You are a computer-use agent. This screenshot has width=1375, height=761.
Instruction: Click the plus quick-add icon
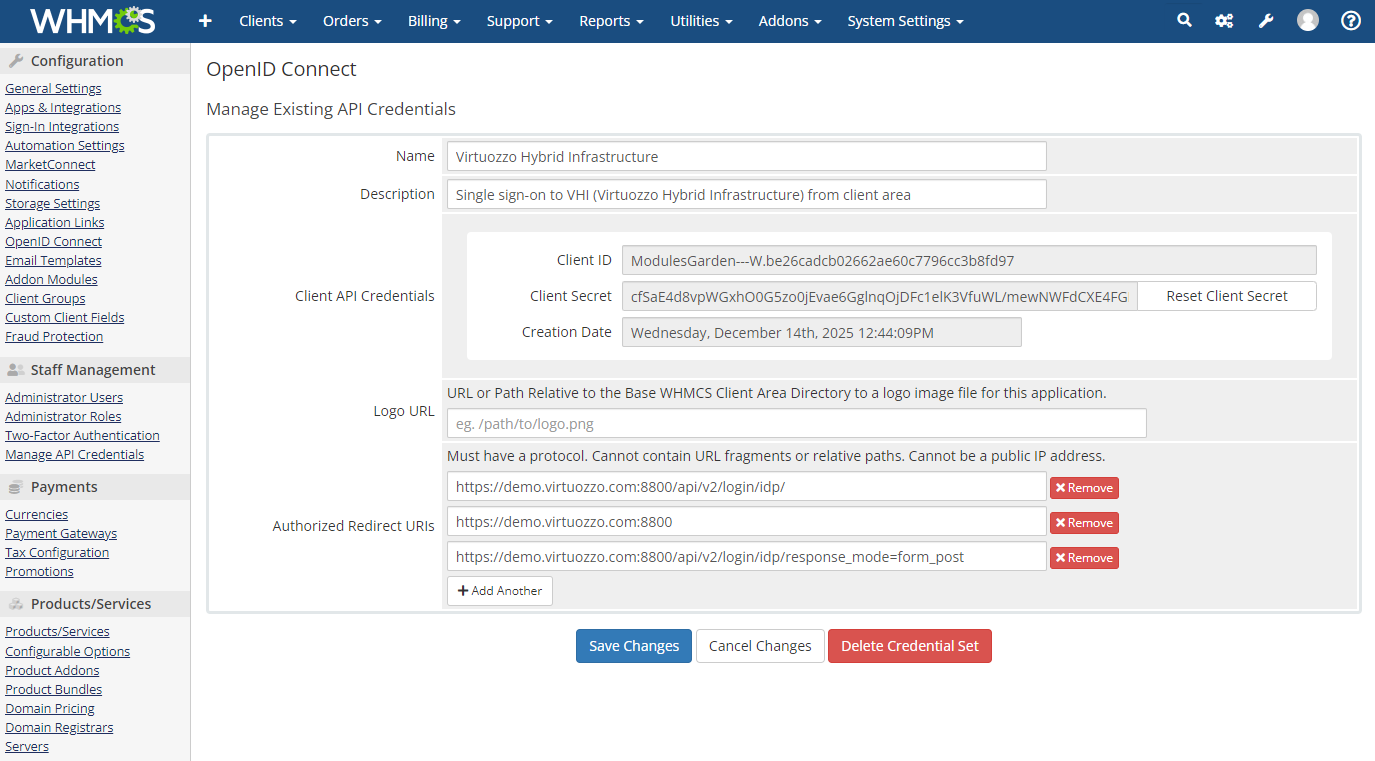coord(205,21)
